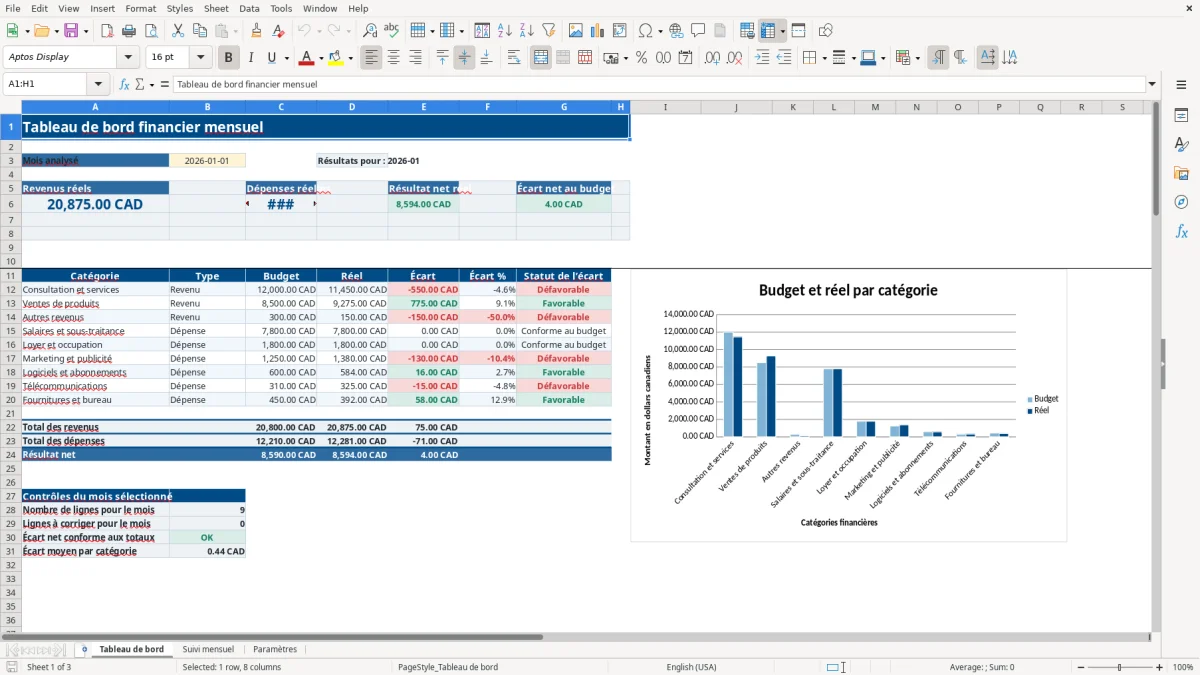This screenshot has height=675, width=1200.
Task: Switch to Paramètres sheet tab
Action: point(275,649)
